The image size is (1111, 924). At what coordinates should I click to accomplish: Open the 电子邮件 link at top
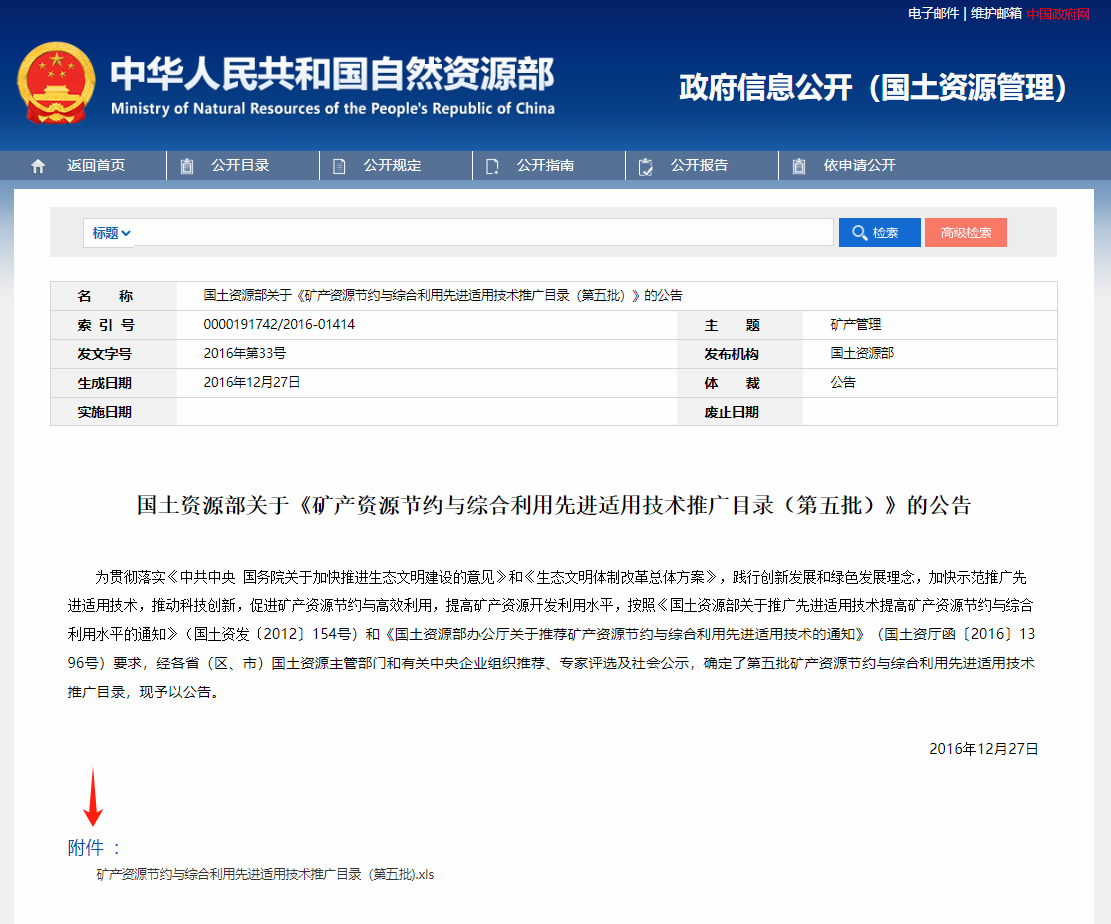coord(933,13)
